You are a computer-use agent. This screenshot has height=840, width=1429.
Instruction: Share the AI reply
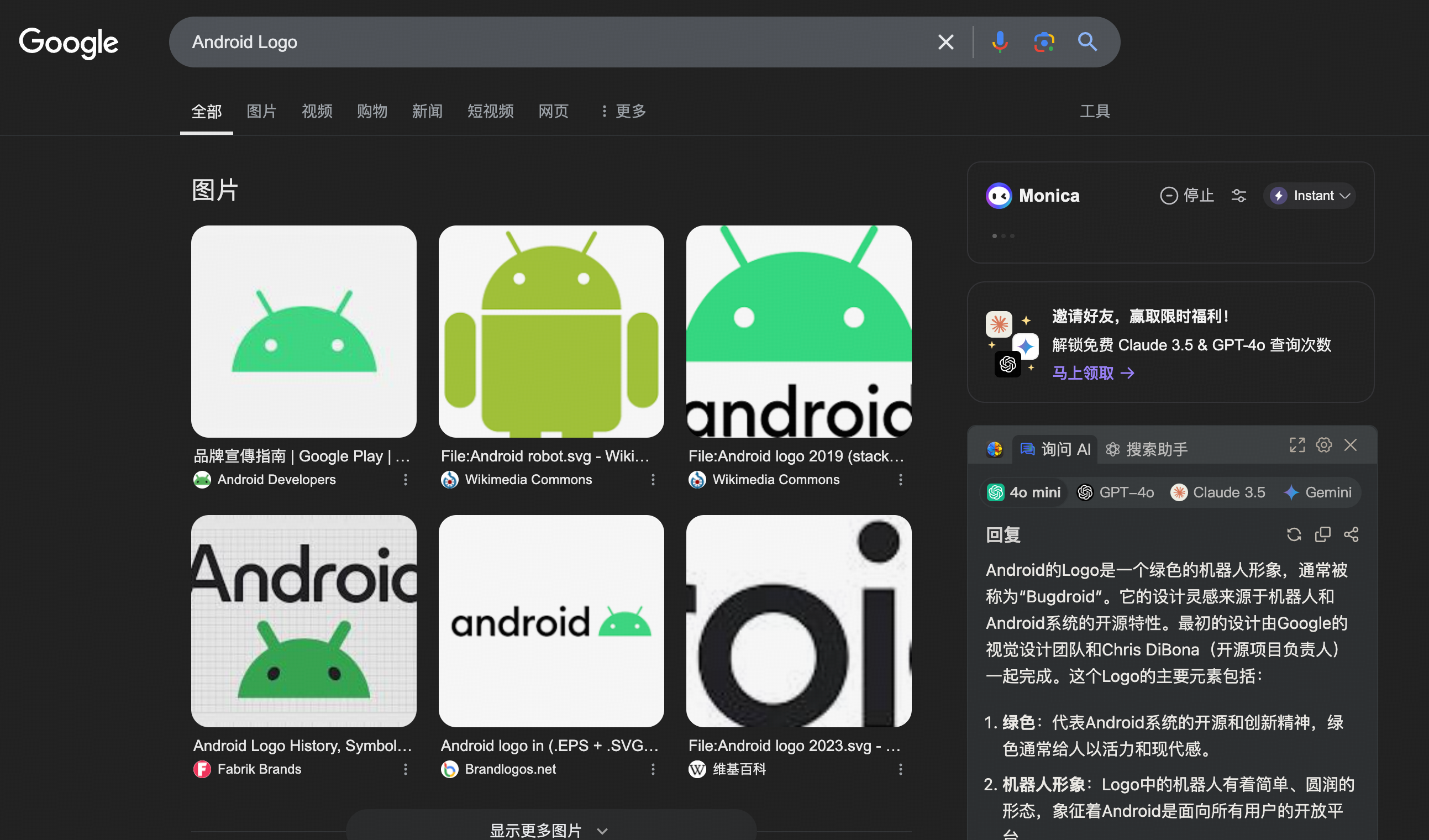click(x=1351, y=534)
